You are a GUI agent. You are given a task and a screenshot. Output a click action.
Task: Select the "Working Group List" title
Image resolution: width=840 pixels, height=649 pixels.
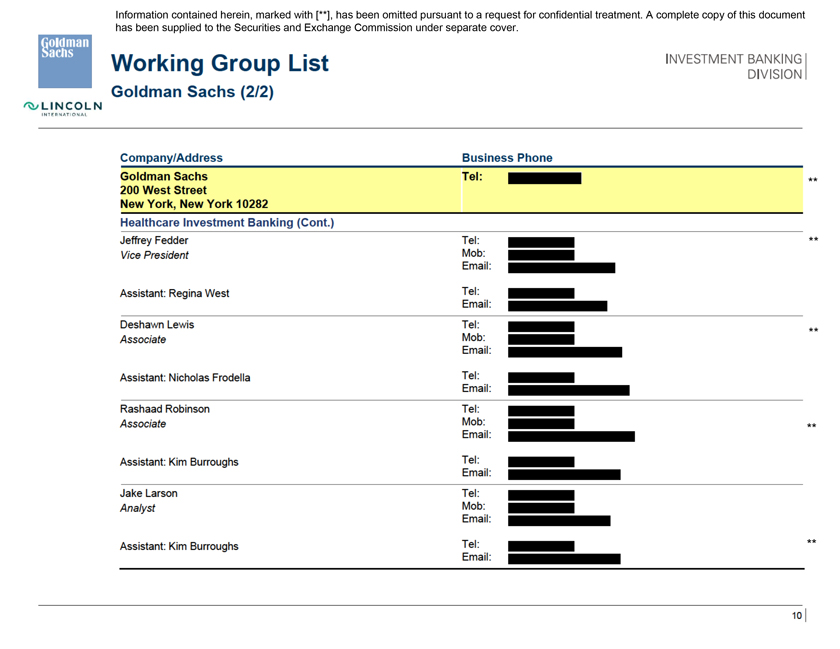(219, 64)
